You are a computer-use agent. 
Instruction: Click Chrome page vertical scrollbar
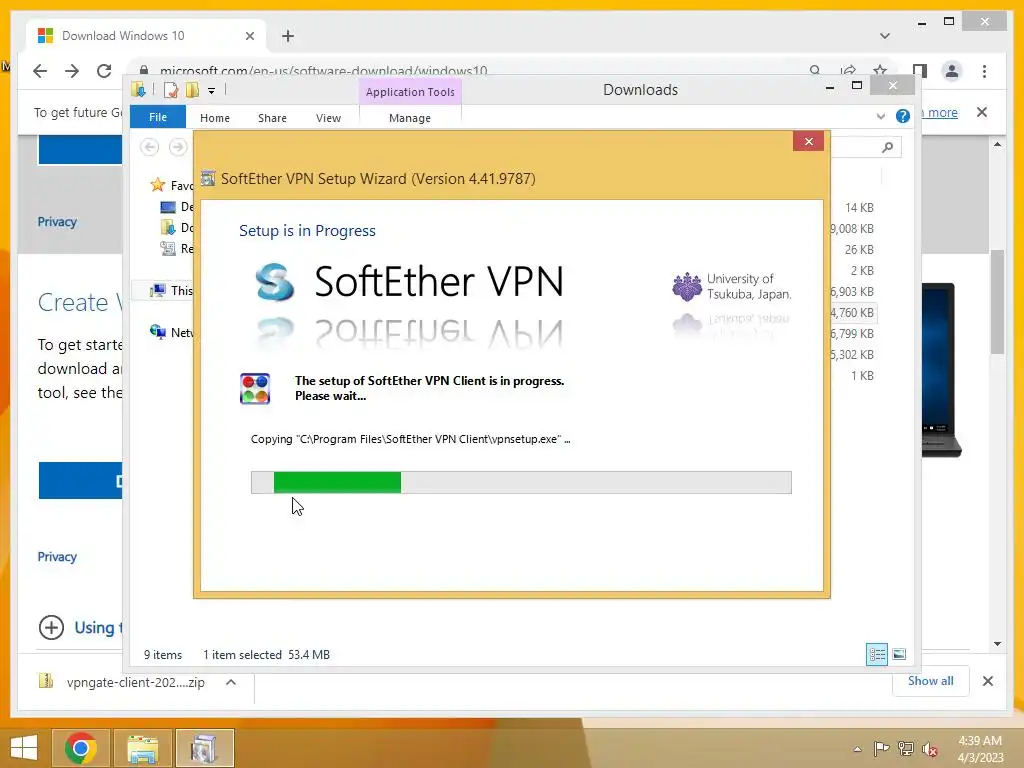[997, 302]
